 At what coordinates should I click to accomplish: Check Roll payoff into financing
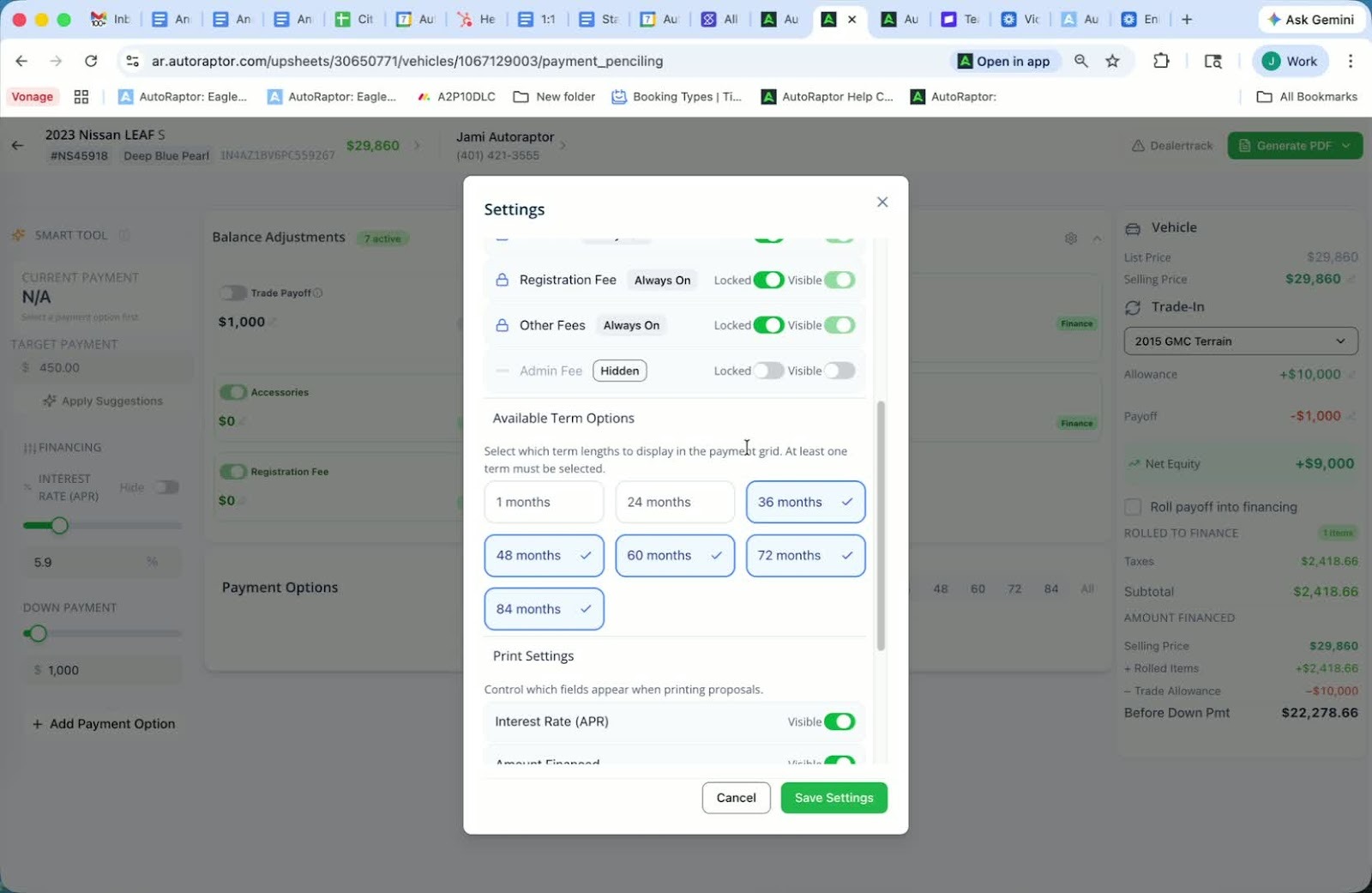coord(1133,507)
